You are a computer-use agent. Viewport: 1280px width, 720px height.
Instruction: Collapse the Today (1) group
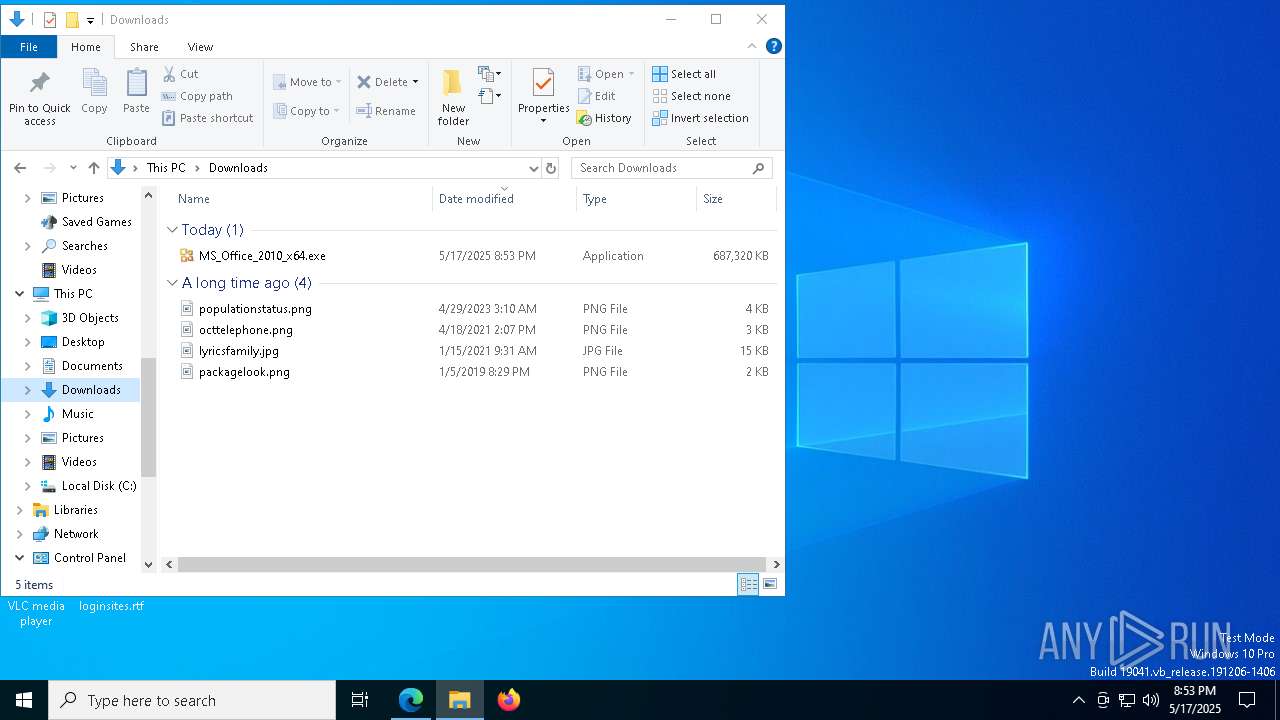[x=172, y=230]
